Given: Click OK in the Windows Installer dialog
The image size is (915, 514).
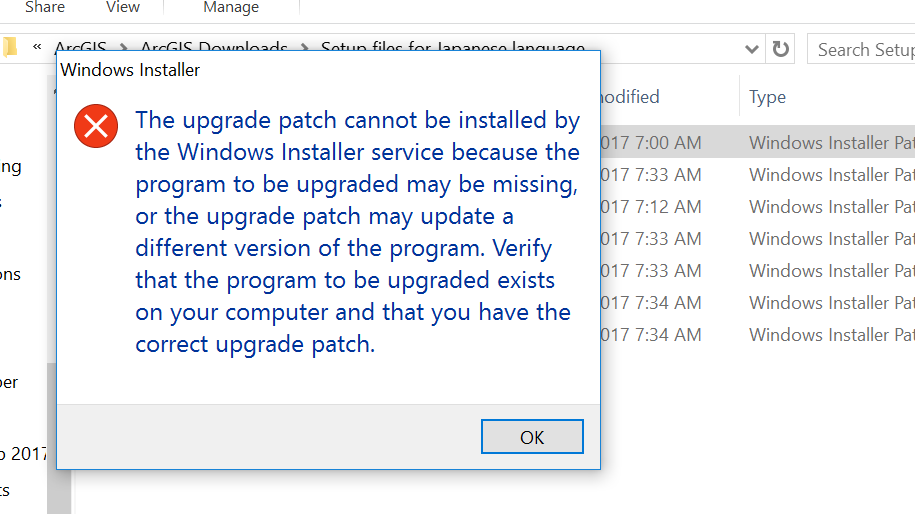Looking at the screenshot, I should (532, 436).
